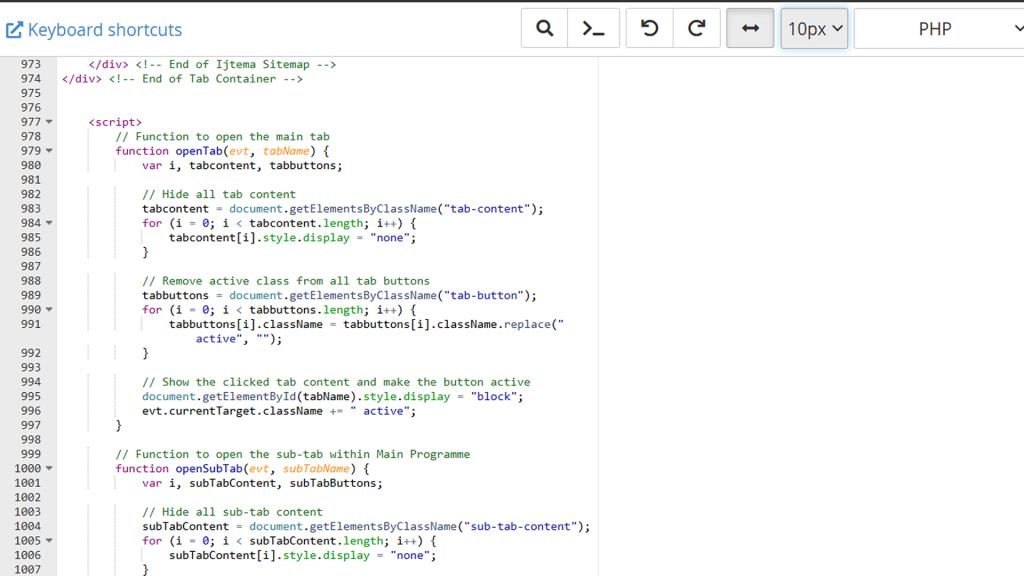The image size is (1024, 576).
Task: Fold the tabbuttons for loop at line 990
Action: pos(49,310)
